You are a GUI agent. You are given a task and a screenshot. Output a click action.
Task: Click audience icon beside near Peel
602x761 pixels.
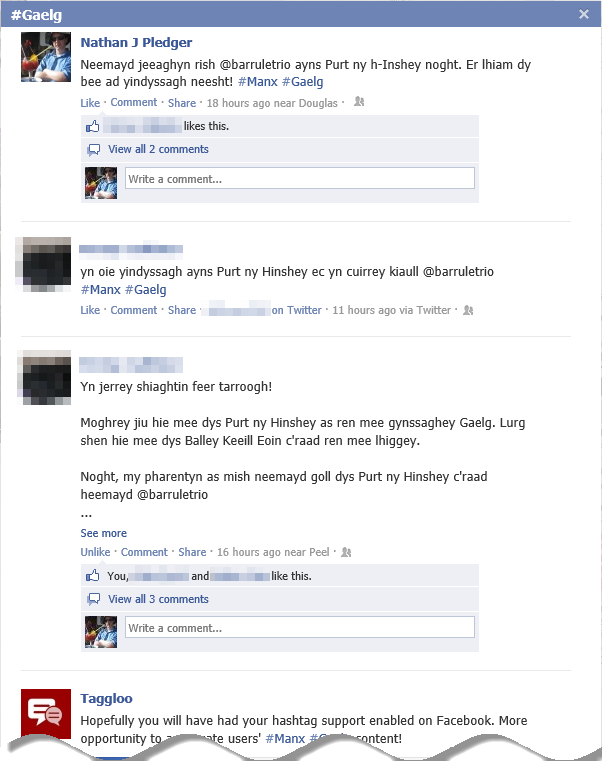[346, 552]
